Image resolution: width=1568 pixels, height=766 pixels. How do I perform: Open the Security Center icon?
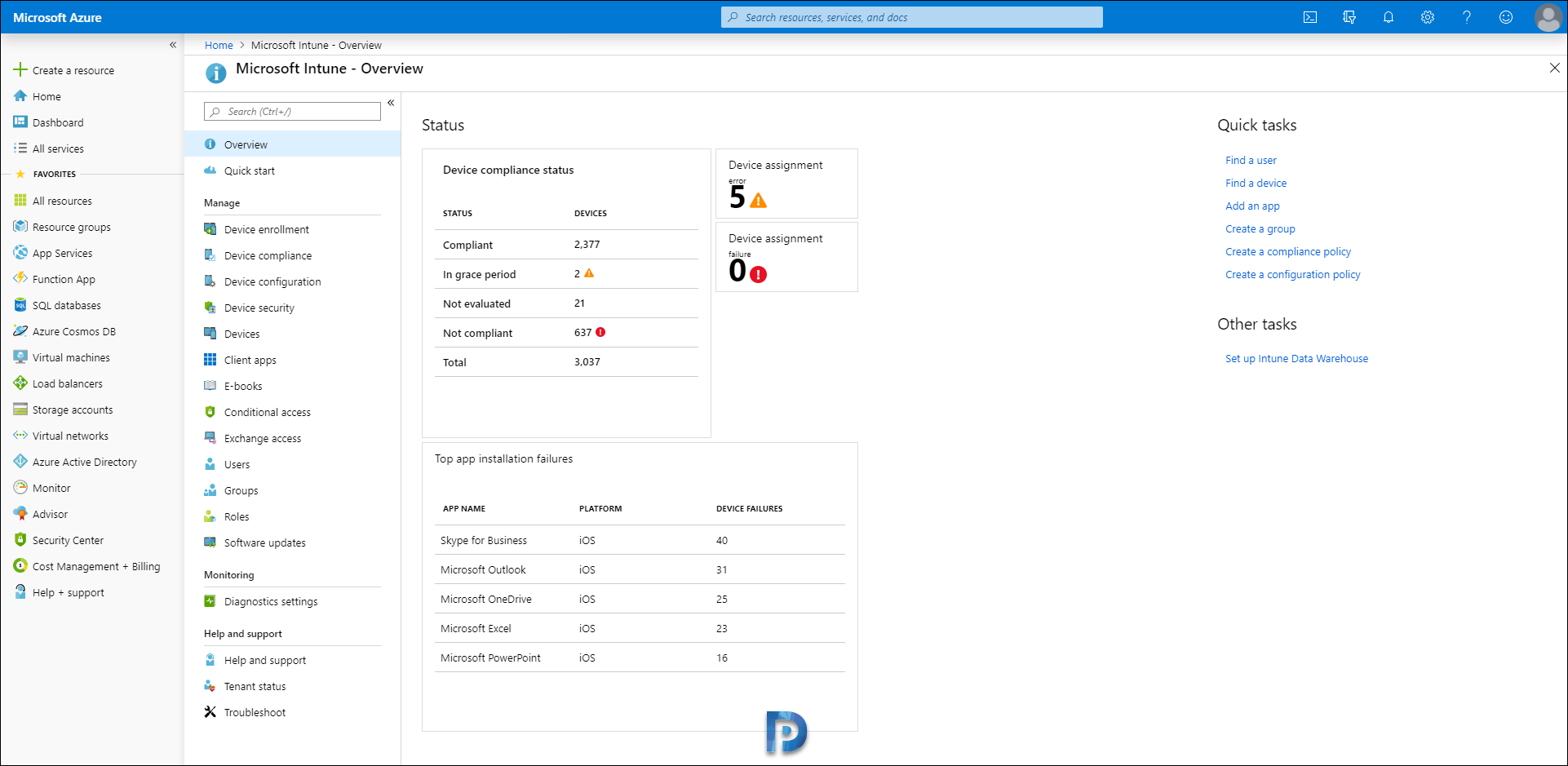pyautogui.click(x=20, y=540)
